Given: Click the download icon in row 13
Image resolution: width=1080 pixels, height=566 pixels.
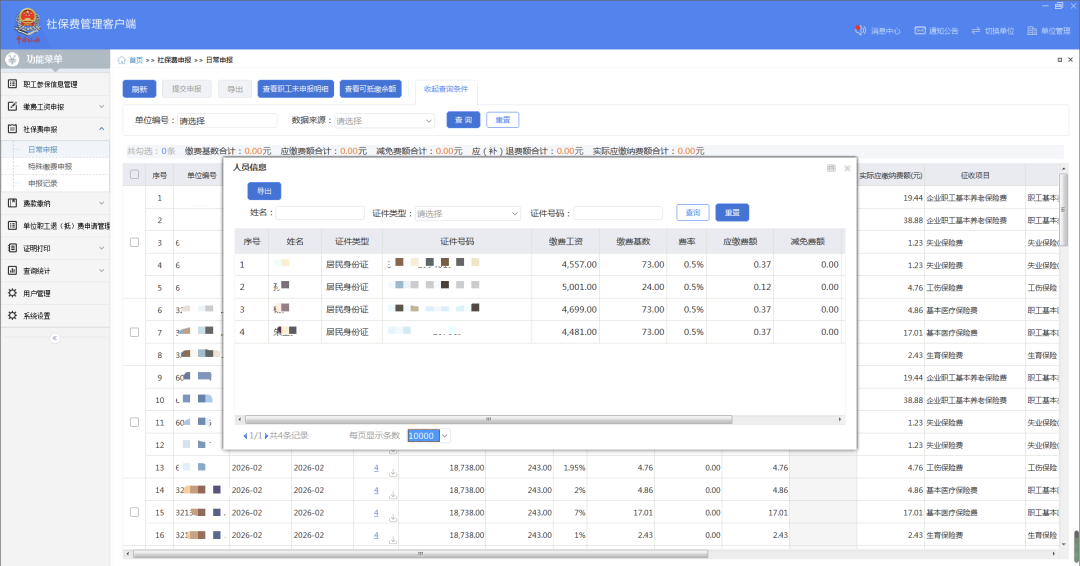Looking at the screenshot, I should tap(393, 472).
